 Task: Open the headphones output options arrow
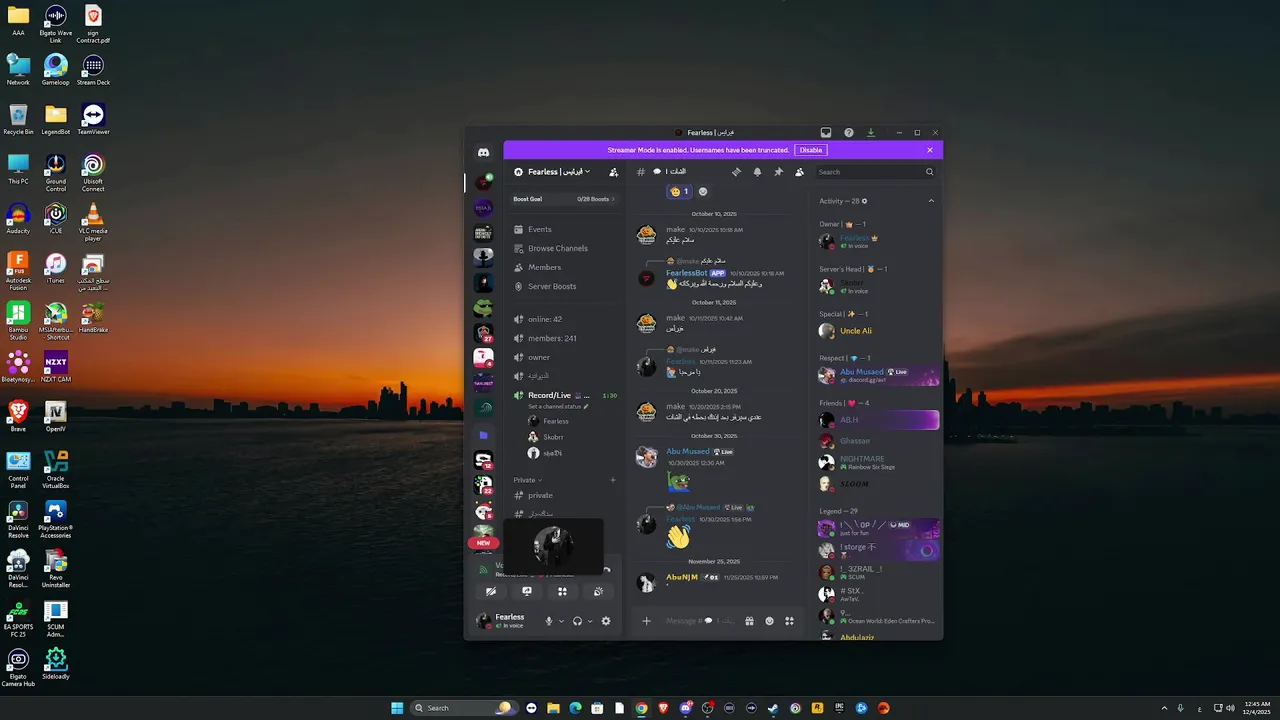[590, 621]
